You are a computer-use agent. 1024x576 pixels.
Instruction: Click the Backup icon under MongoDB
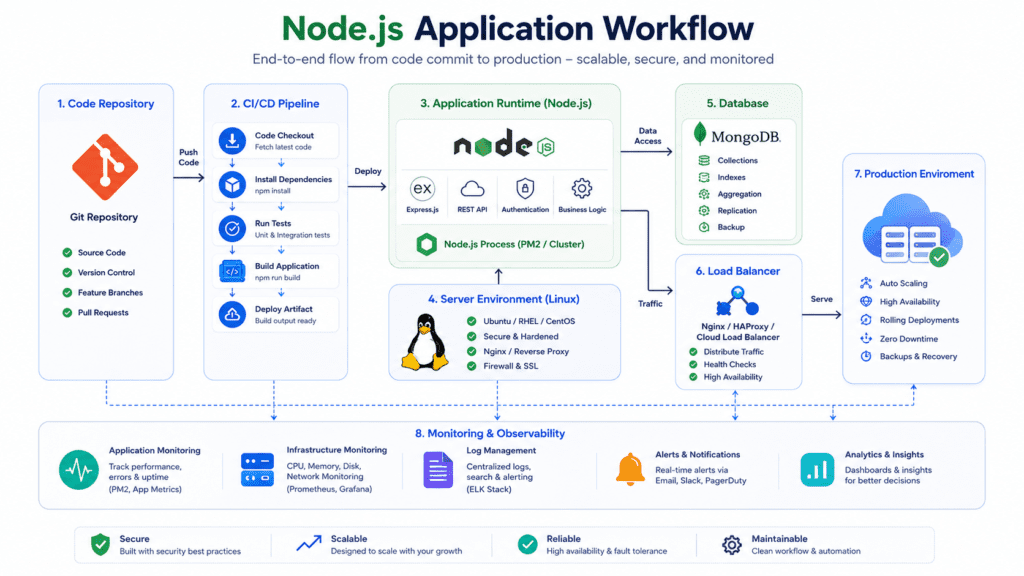(x=704, y=227)
